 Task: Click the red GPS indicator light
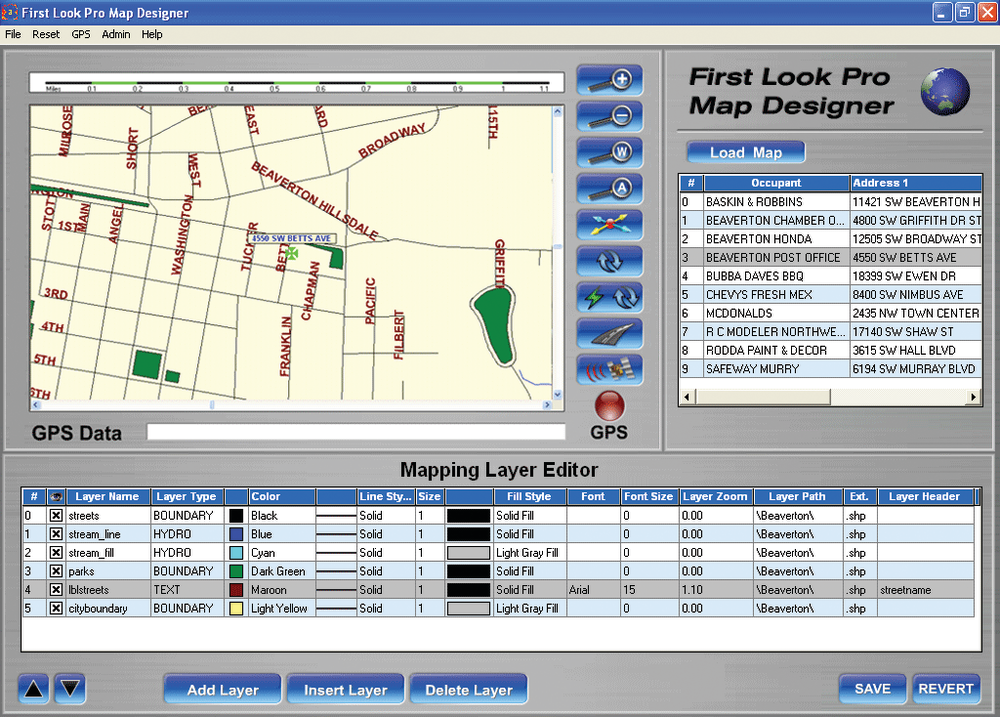tap(609, 405)
